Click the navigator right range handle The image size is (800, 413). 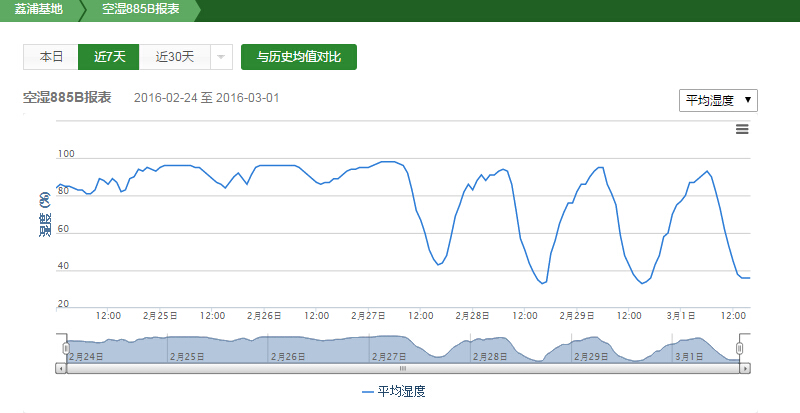click(x=740, y=348)
